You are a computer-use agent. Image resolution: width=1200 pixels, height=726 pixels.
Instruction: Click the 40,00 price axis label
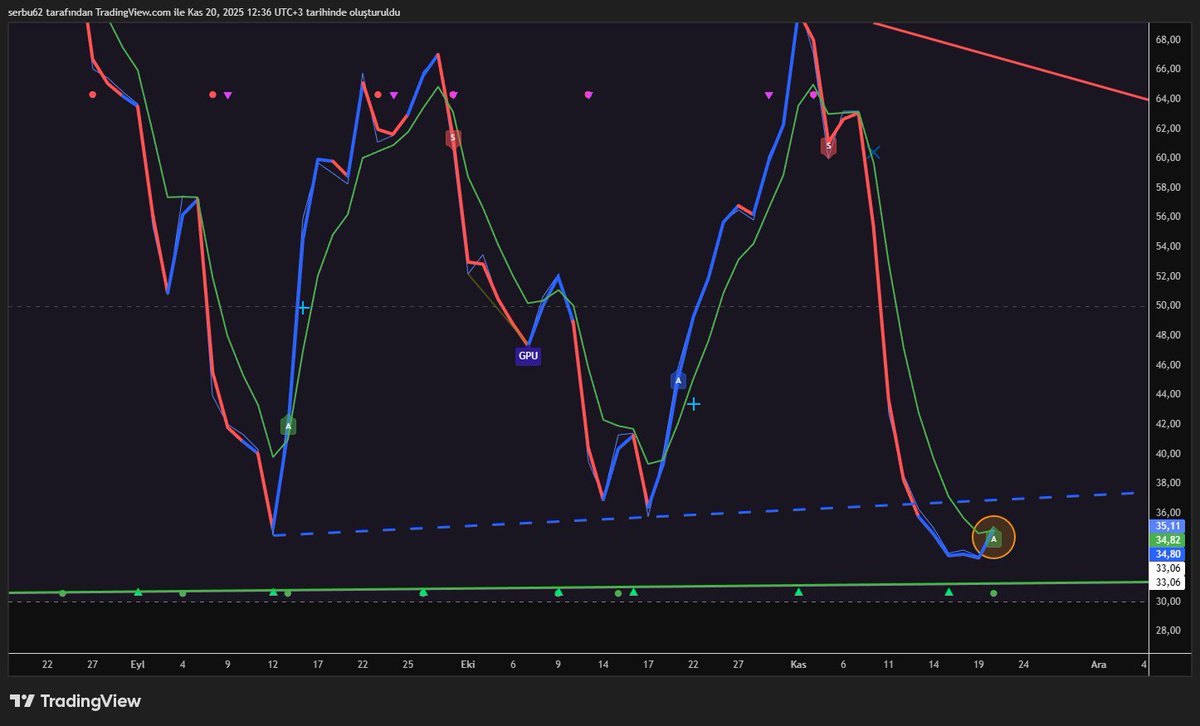pos(1169,453)
